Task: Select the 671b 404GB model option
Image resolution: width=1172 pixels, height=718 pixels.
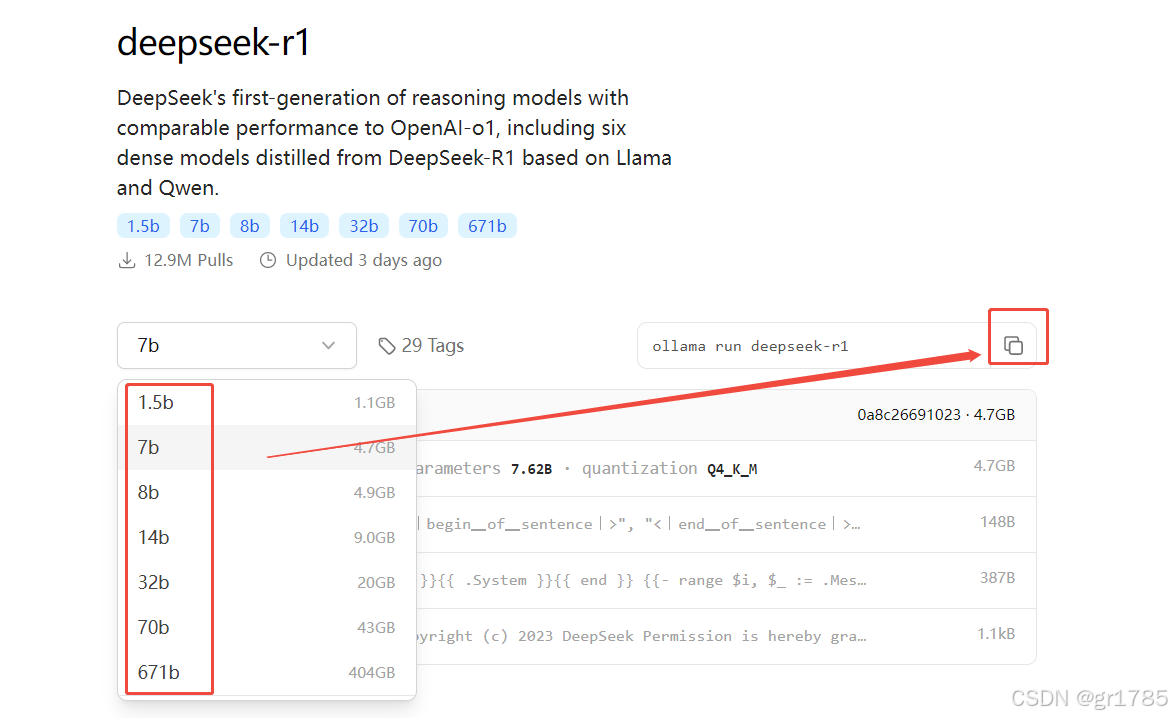Action: pyautogui.click(x=267, y=672)
